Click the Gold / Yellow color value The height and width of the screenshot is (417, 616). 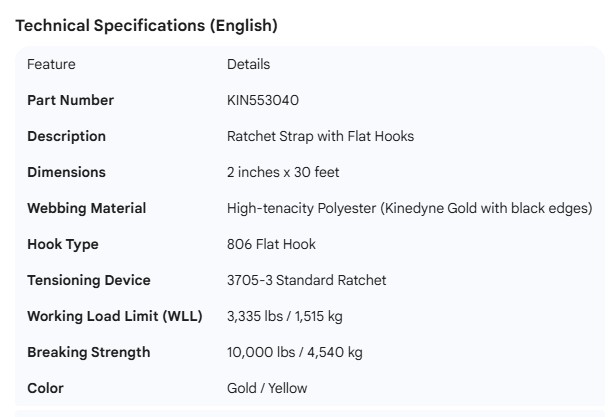267,388
